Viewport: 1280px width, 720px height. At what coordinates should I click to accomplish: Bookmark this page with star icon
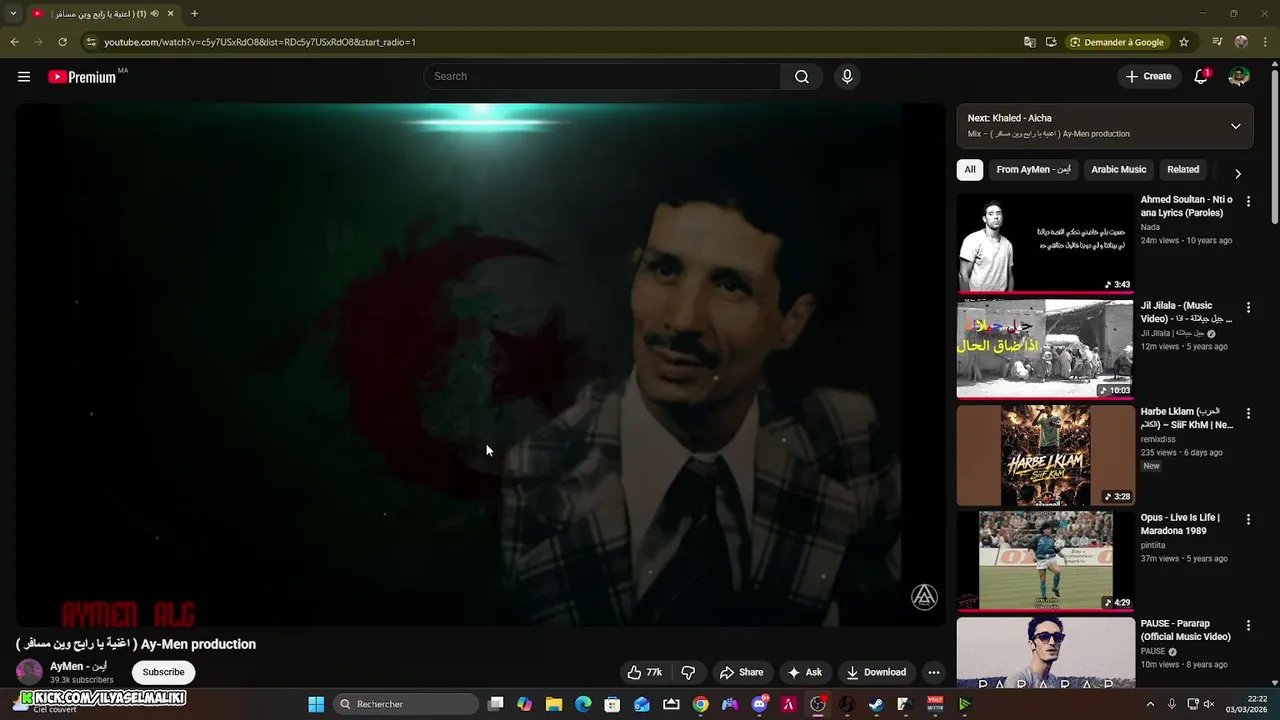(x=1184, y=42)
